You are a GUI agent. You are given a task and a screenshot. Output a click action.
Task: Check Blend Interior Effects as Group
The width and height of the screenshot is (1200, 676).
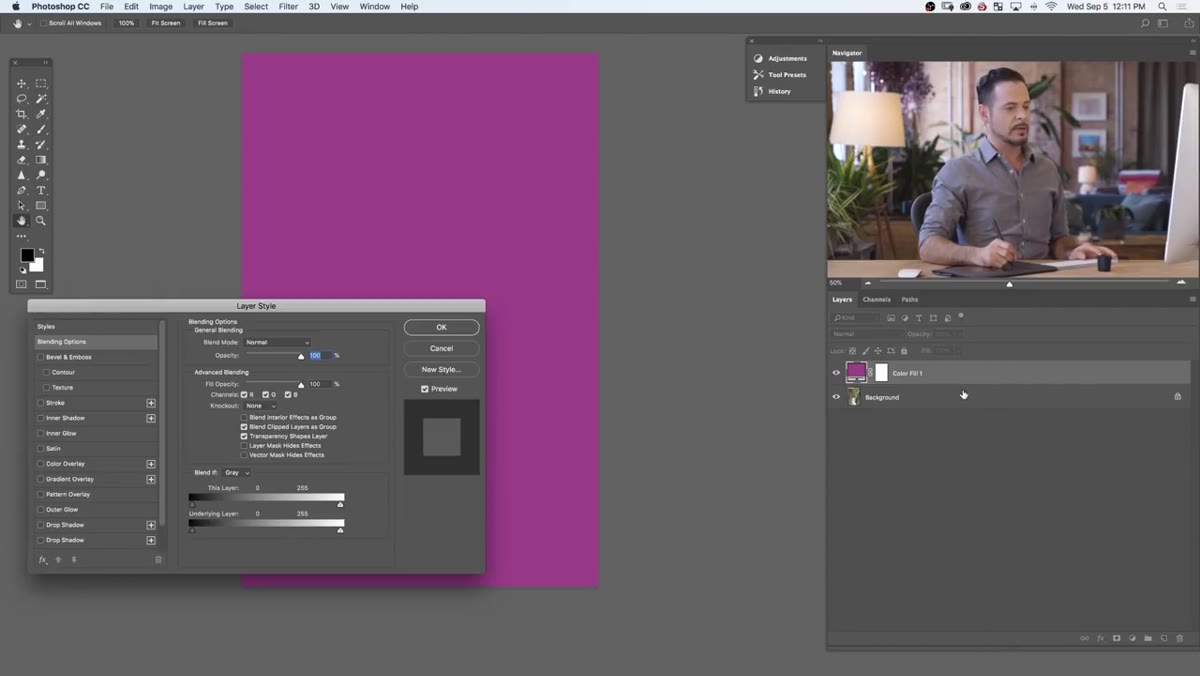pos(244,417)
